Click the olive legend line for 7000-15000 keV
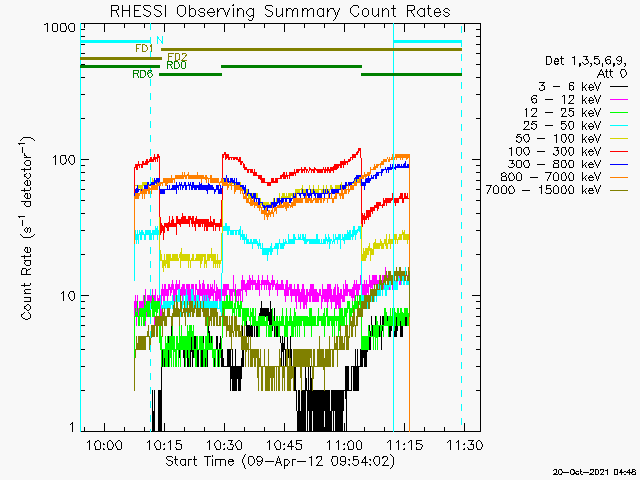 [619, 190]
